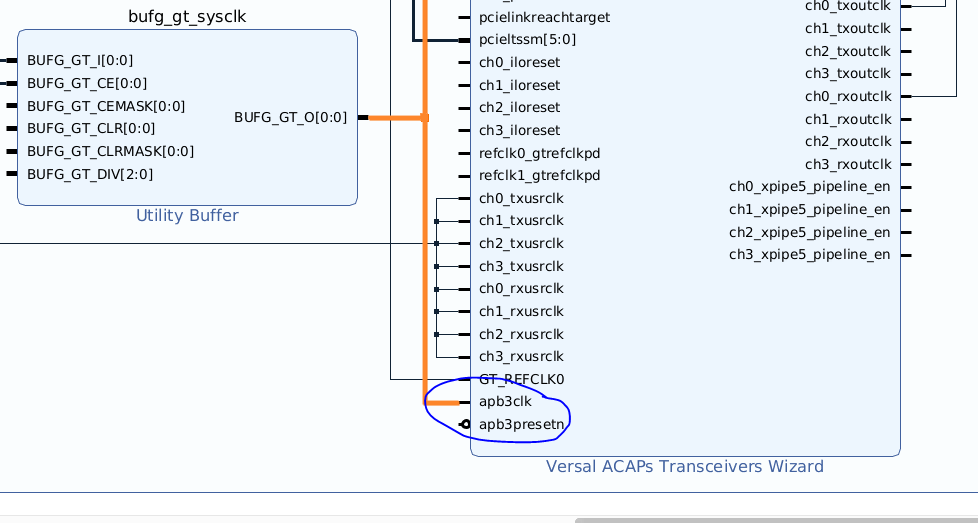Click the BUFG_GT_I[0:0] input pin

pos(80,60)
